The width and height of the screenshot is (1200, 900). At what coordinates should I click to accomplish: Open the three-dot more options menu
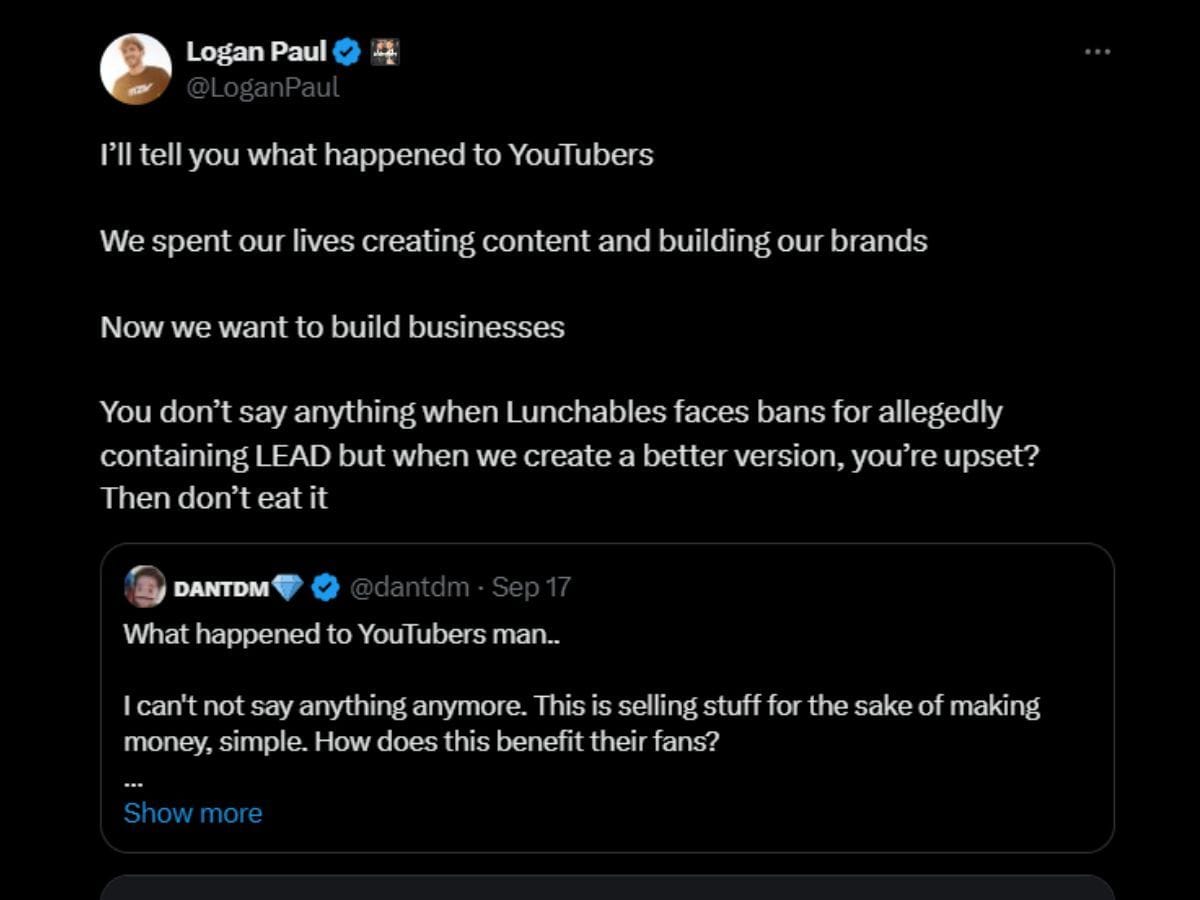click(1097, 50)
